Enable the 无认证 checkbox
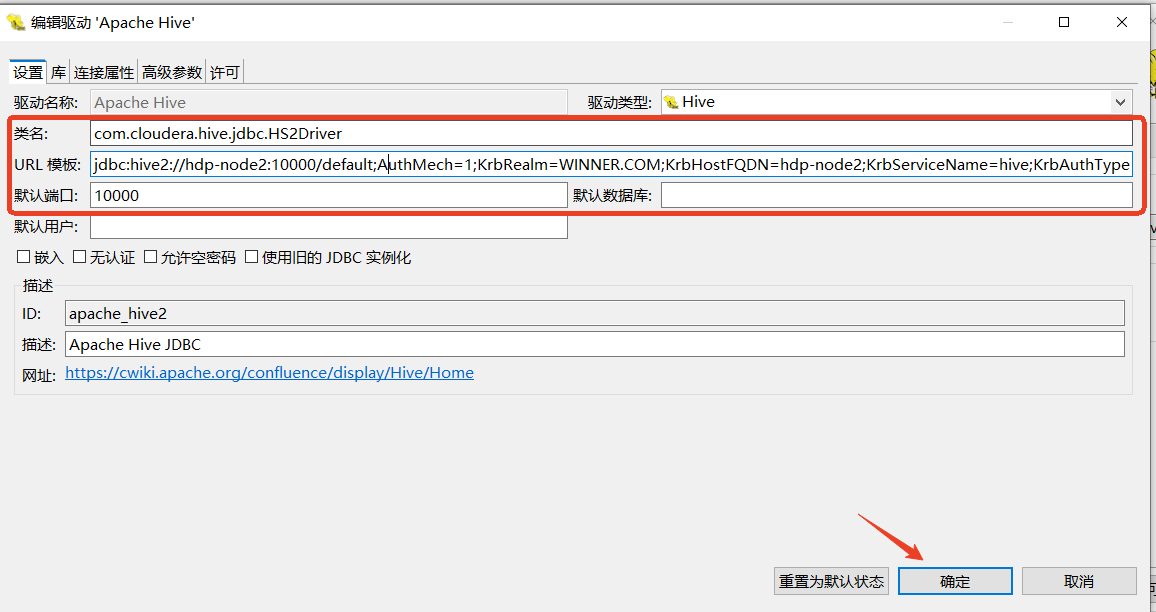 click(x=80, y=257)
